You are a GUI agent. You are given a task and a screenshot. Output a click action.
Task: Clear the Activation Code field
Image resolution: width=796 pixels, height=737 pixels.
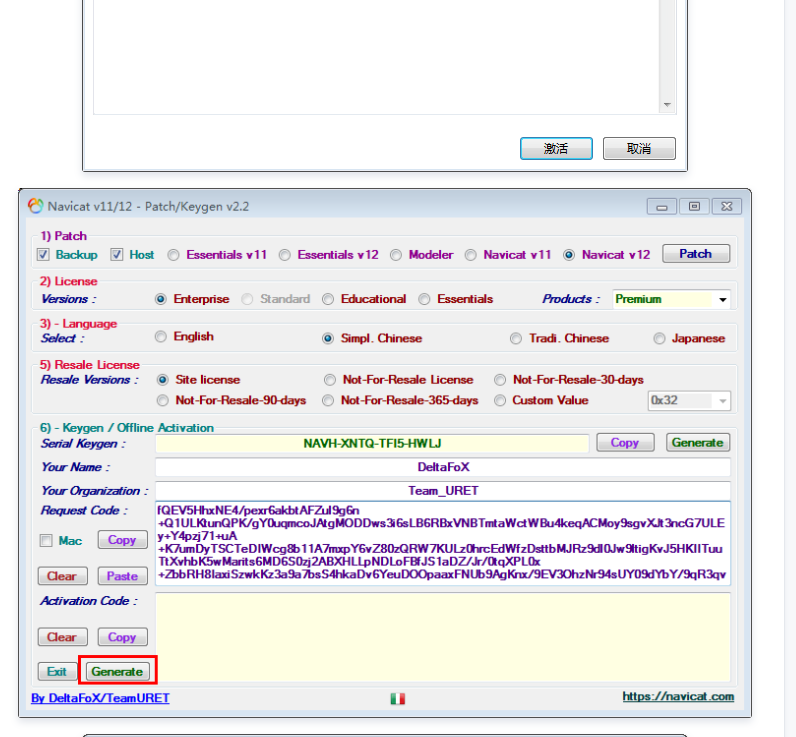(x=62, y=637)
